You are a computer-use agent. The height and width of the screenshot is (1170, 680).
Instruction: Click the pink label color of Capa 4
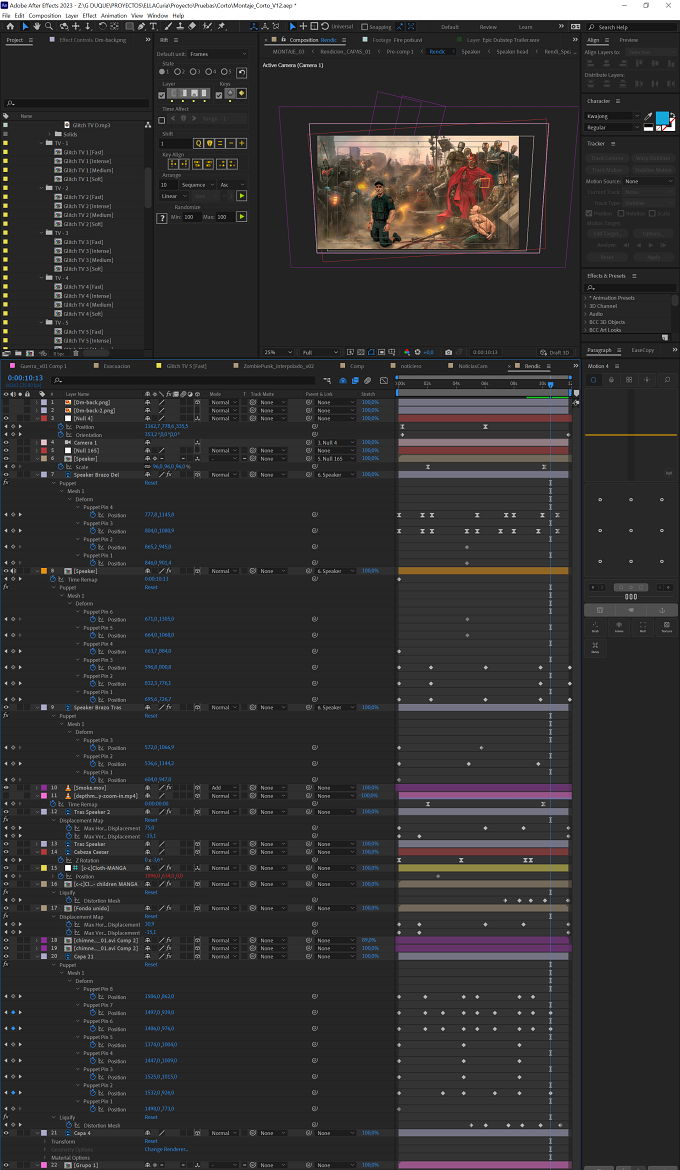[43, 1133]
